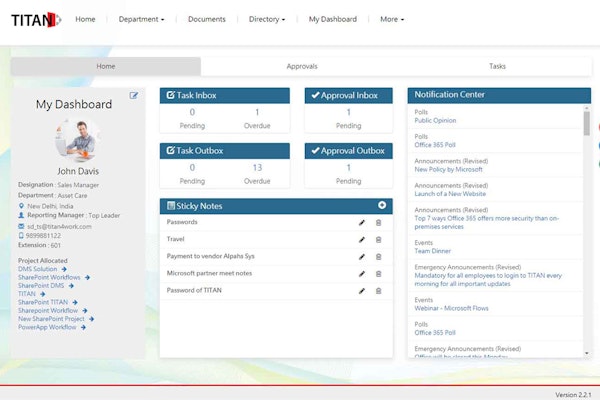
Task: Go to Documents in navigation bar
Action: (207, 19)
